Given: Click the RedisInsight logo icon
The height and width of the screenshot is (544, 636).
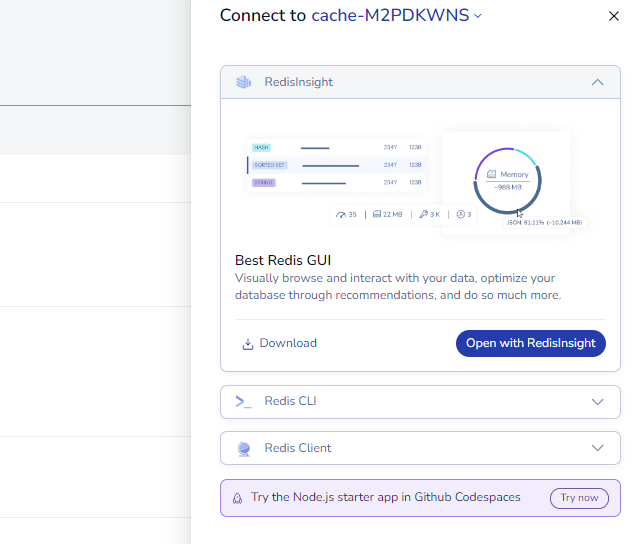Looking at the screenshot, I should [x=244, y=82].
